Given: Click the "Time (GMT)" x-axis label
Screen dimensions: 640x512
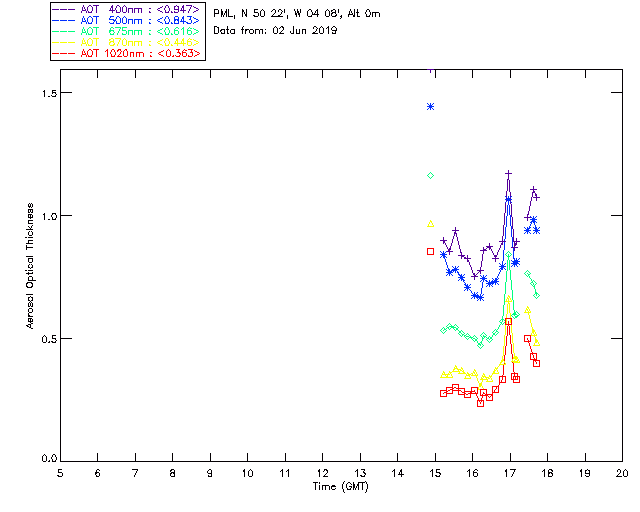Looking at the screenshot, I should (340, 487).
